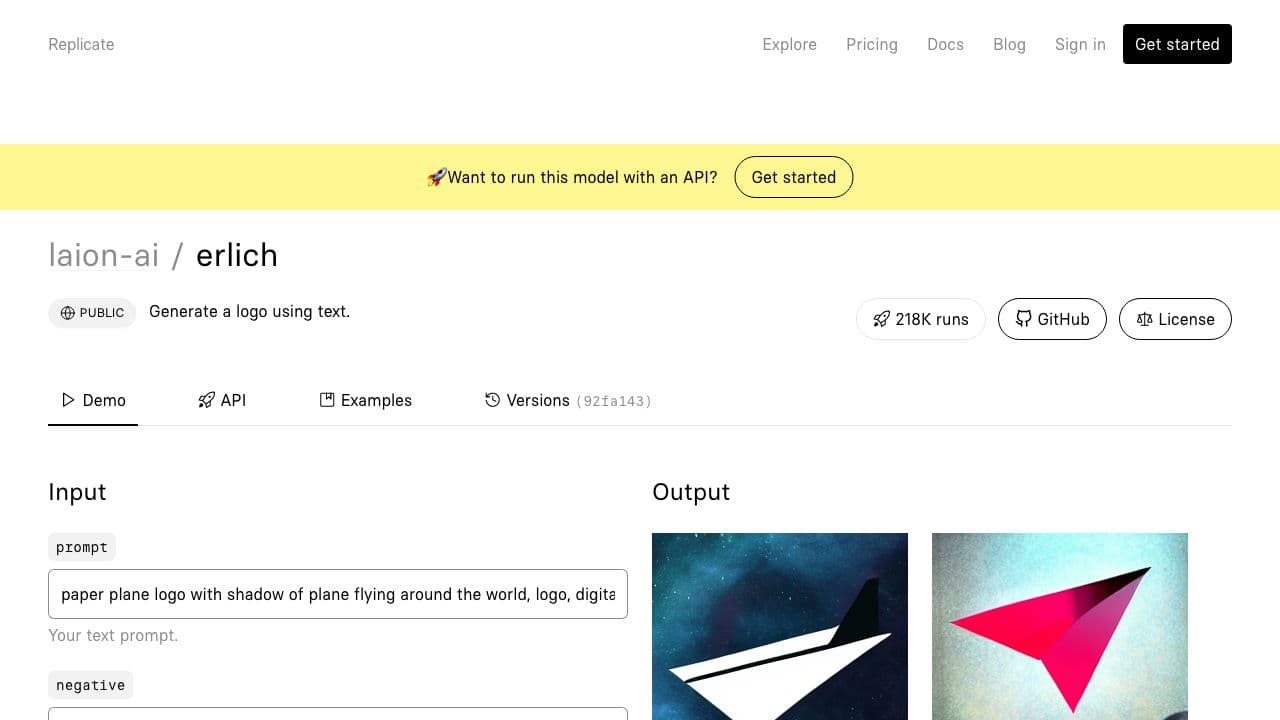Click Sign in at top right
The image size is (1280, 720).
[1080, 44]
